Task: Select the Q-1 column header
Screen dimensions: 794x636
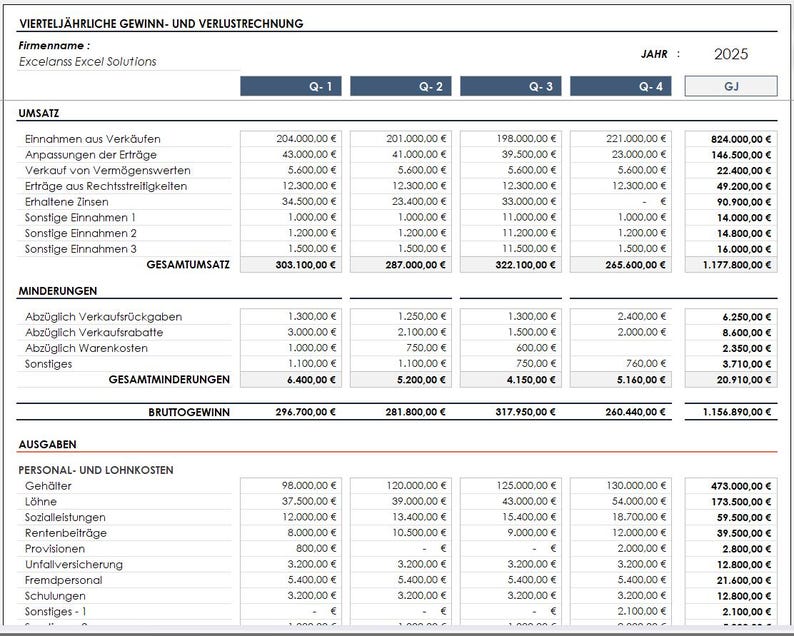Action: [x=291, y=86]
